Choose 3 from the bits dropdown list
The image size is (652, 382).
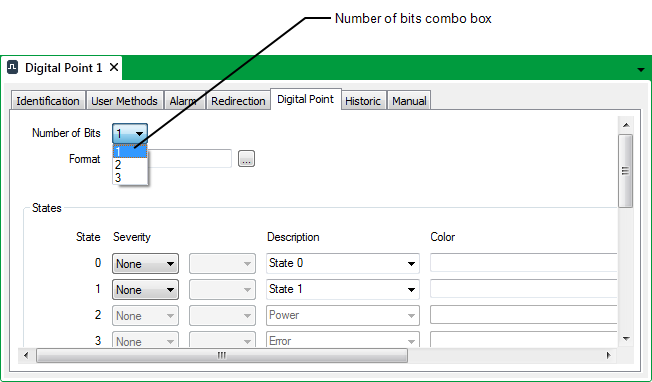(130, 177)
